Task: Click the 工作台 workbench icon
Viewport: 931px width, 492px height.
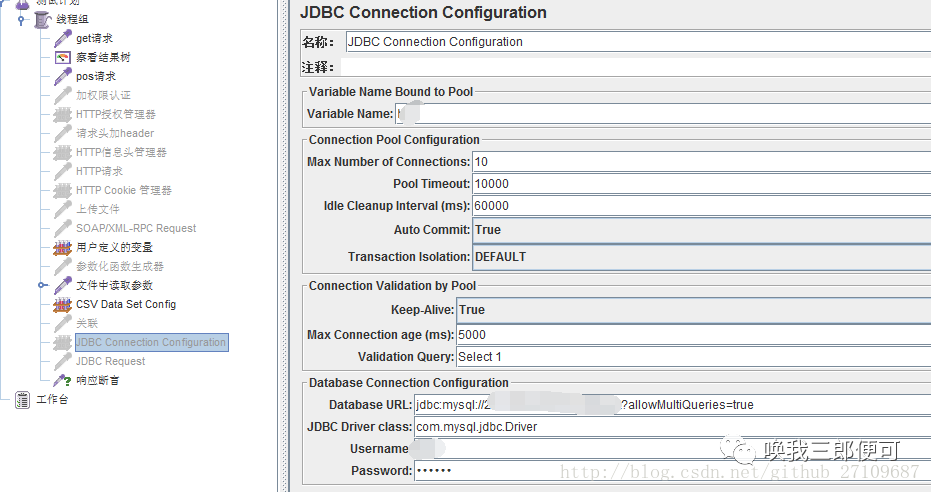Action: click(x=22, y=400)
